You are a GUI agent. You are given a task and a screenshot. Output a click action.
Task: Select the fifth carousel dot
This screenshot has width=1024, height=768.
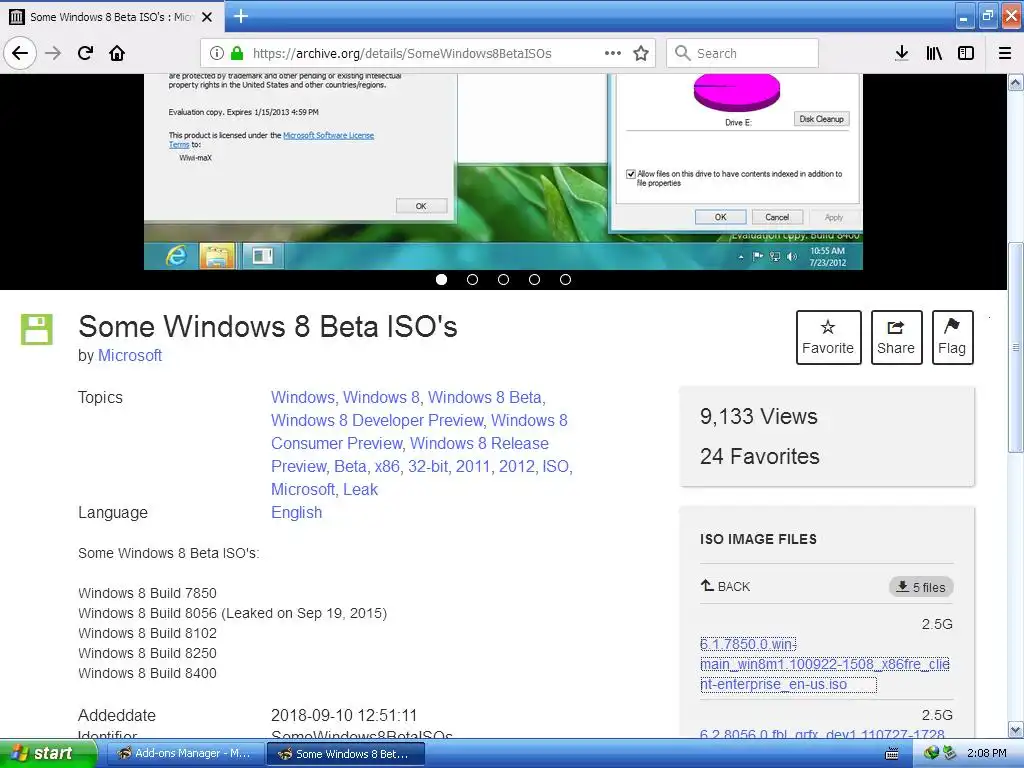[566, 280]
